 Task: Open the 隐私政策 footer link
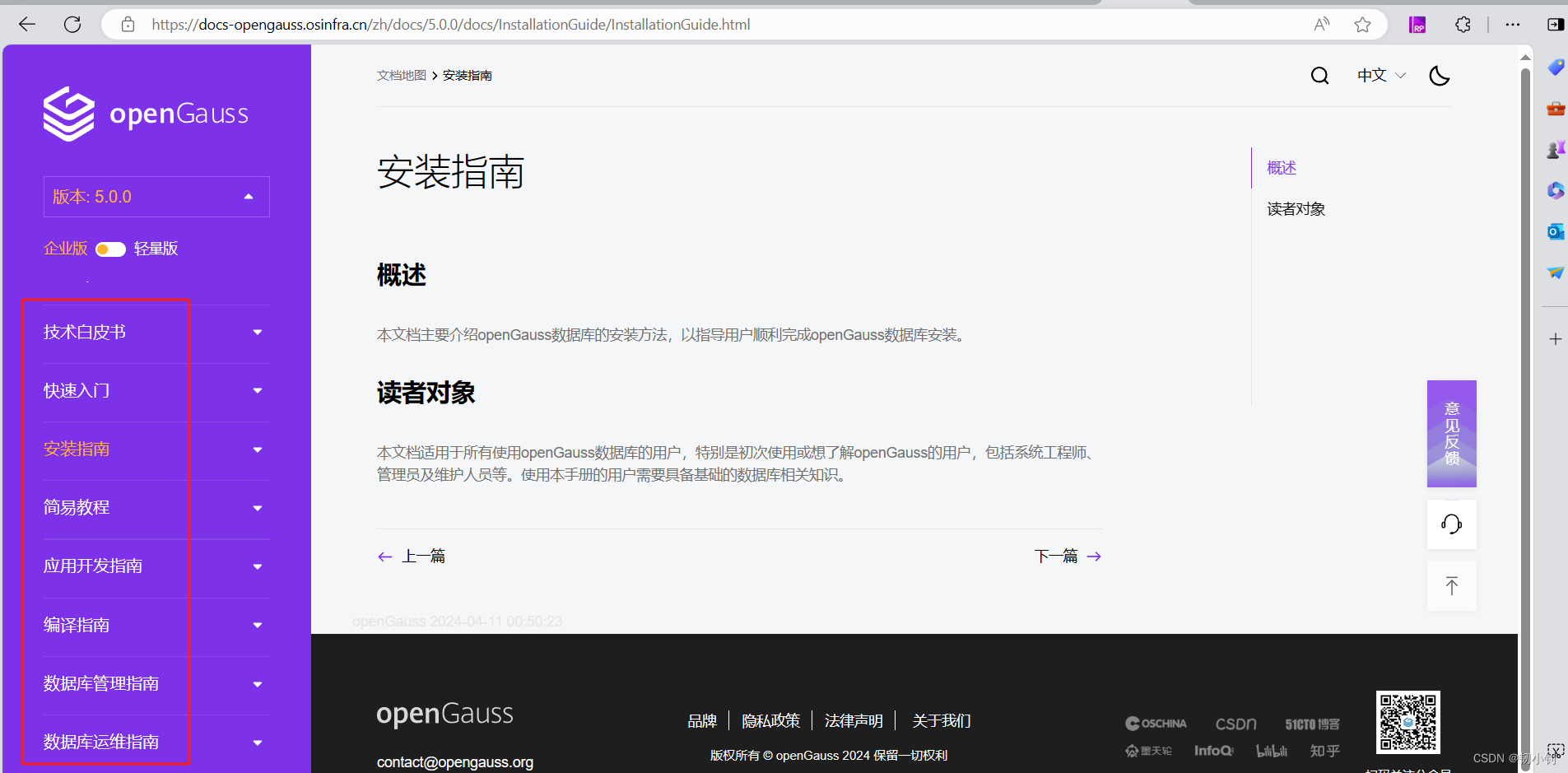tap(770, 720)
